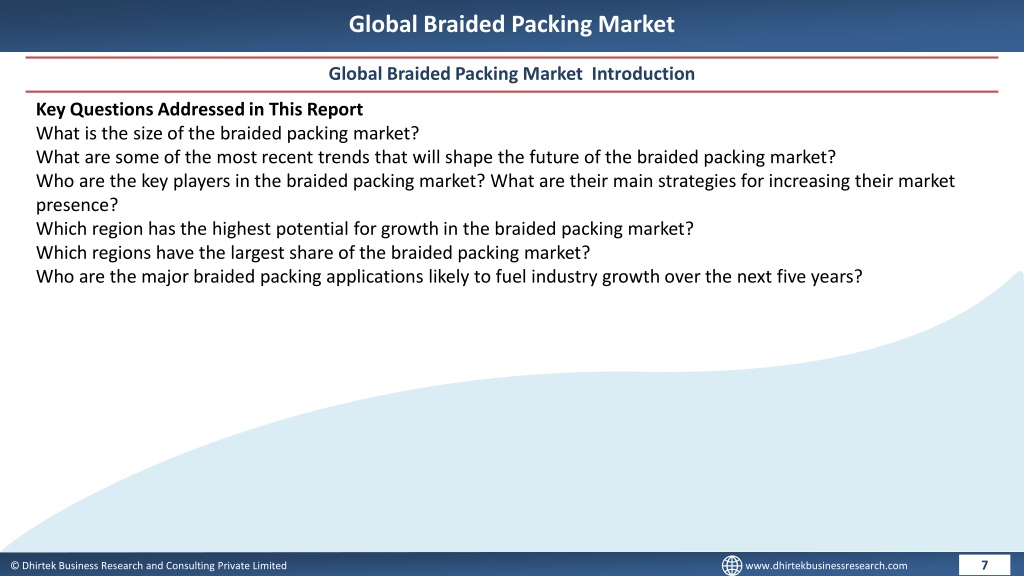Open the www.dhirtekbusinessresearch.com link
The image size is (1024, 576).
click(x=826, y=566)
